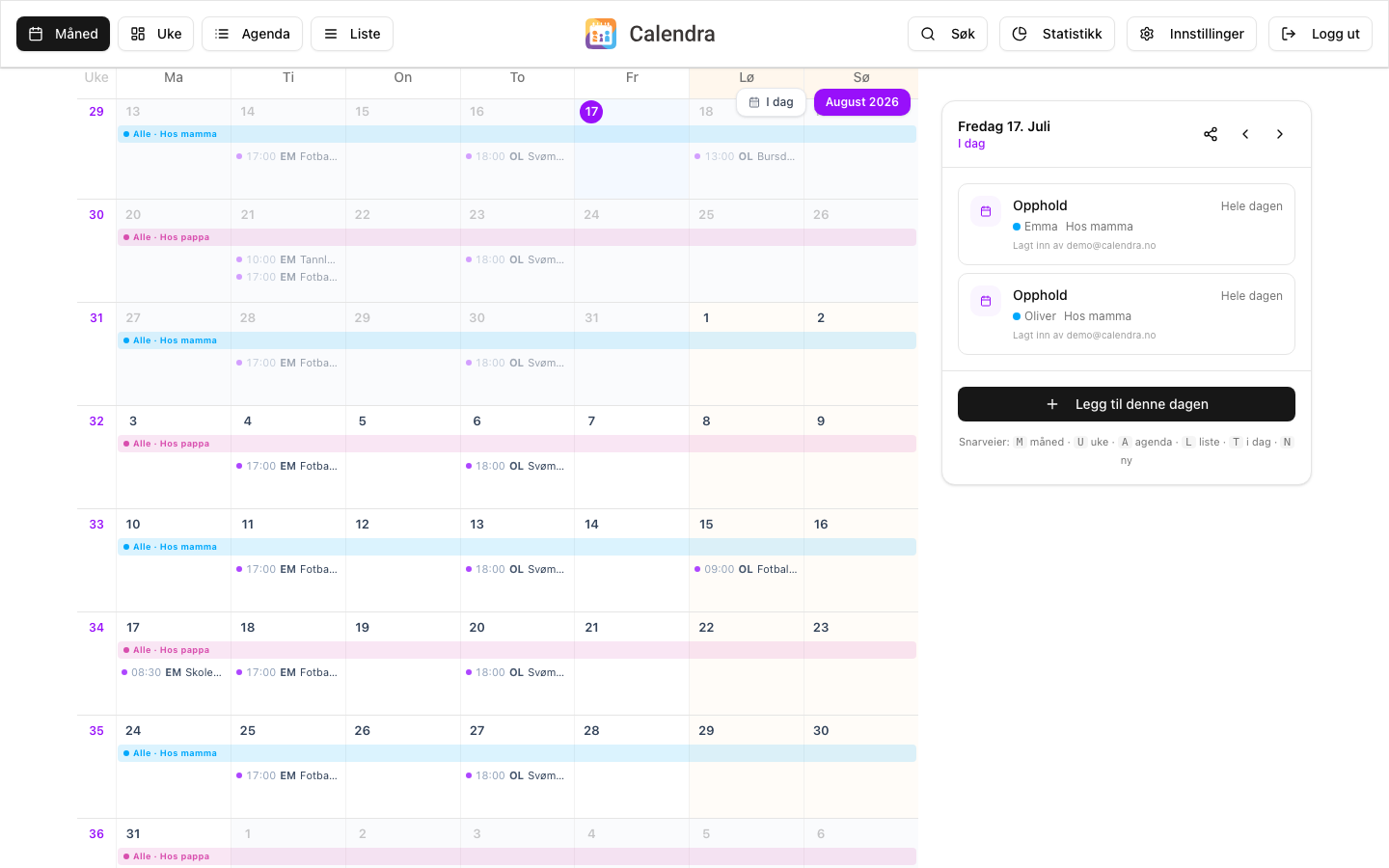
Task: Click the Calendra logo icon
Action: (601, 34)
